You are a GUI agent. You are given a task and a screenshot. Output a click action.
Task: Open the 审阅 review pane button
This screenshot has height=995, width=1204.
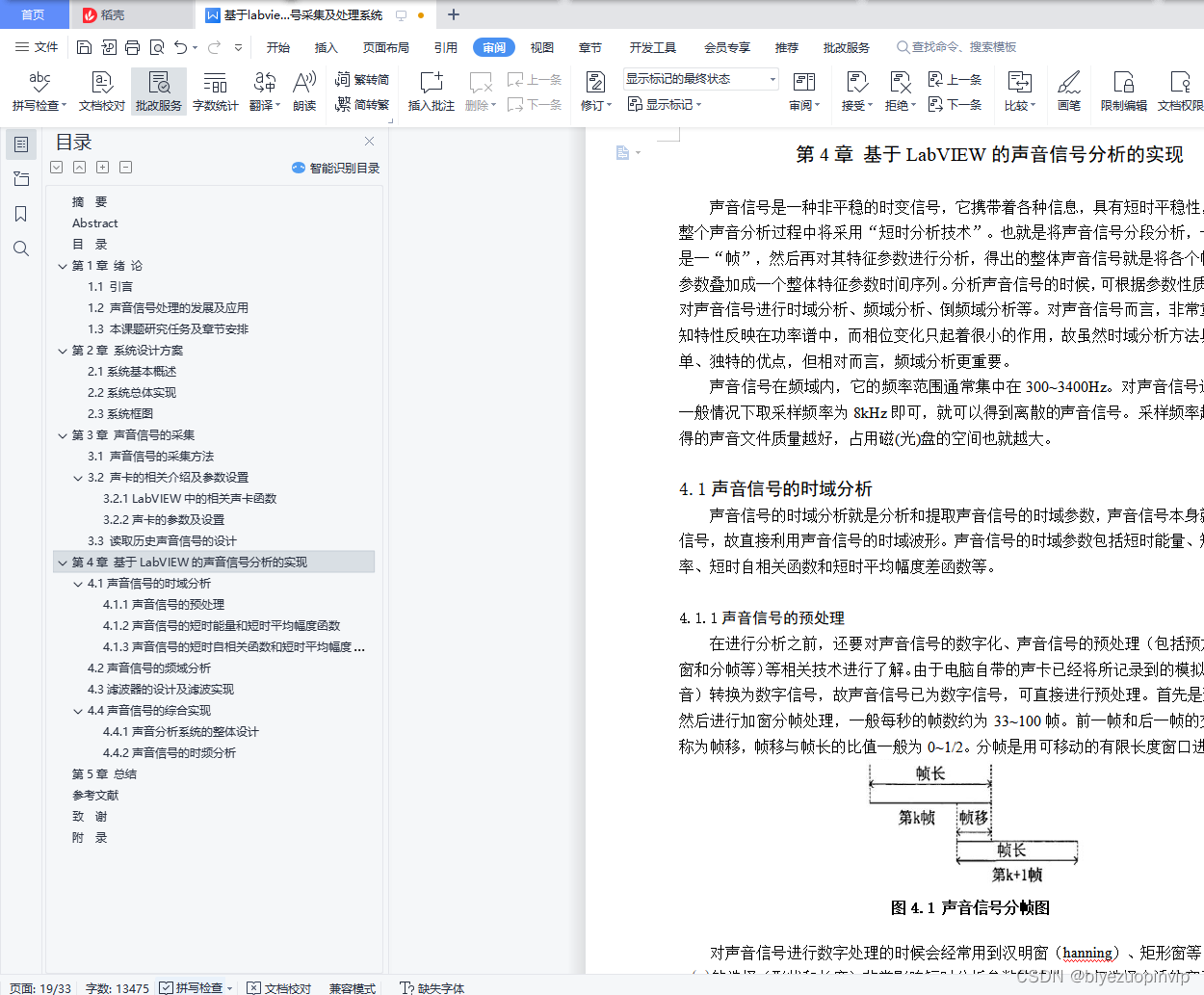[x=804, y=92]
